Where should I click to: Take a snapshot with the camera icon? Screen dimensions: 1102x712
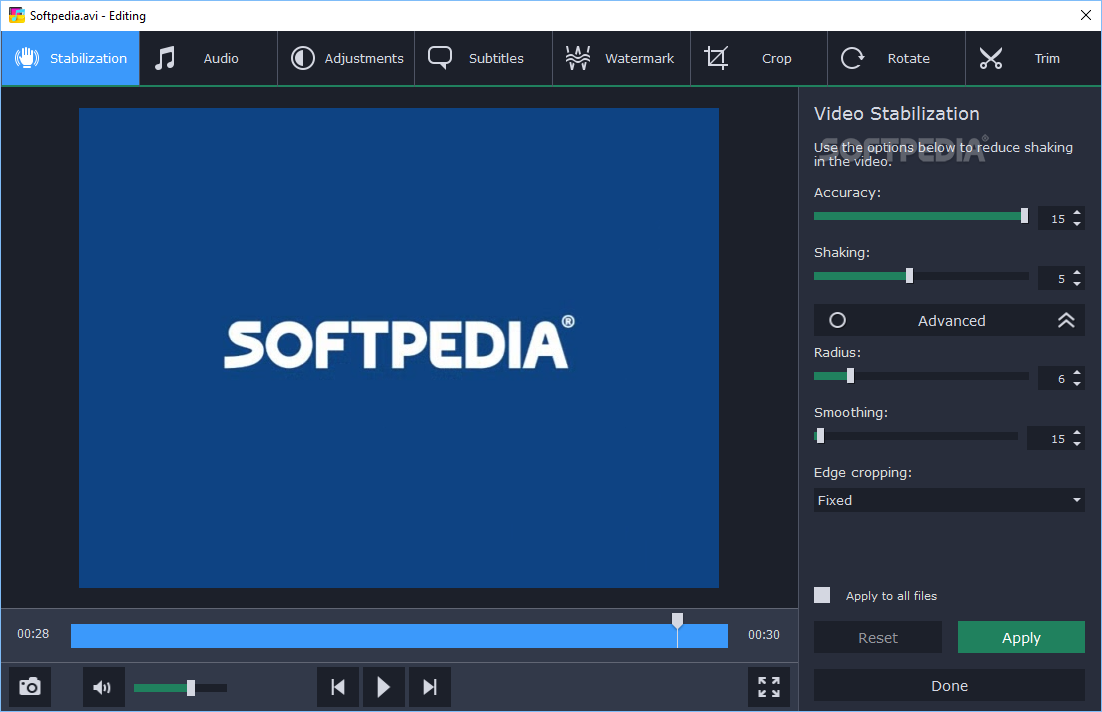[x=30, y=687]
